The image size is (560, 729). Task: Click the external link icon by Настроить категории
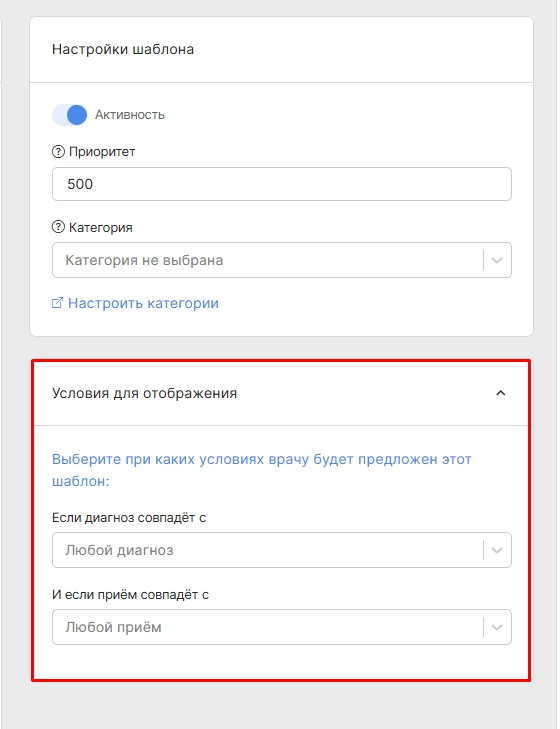point(57,303)
